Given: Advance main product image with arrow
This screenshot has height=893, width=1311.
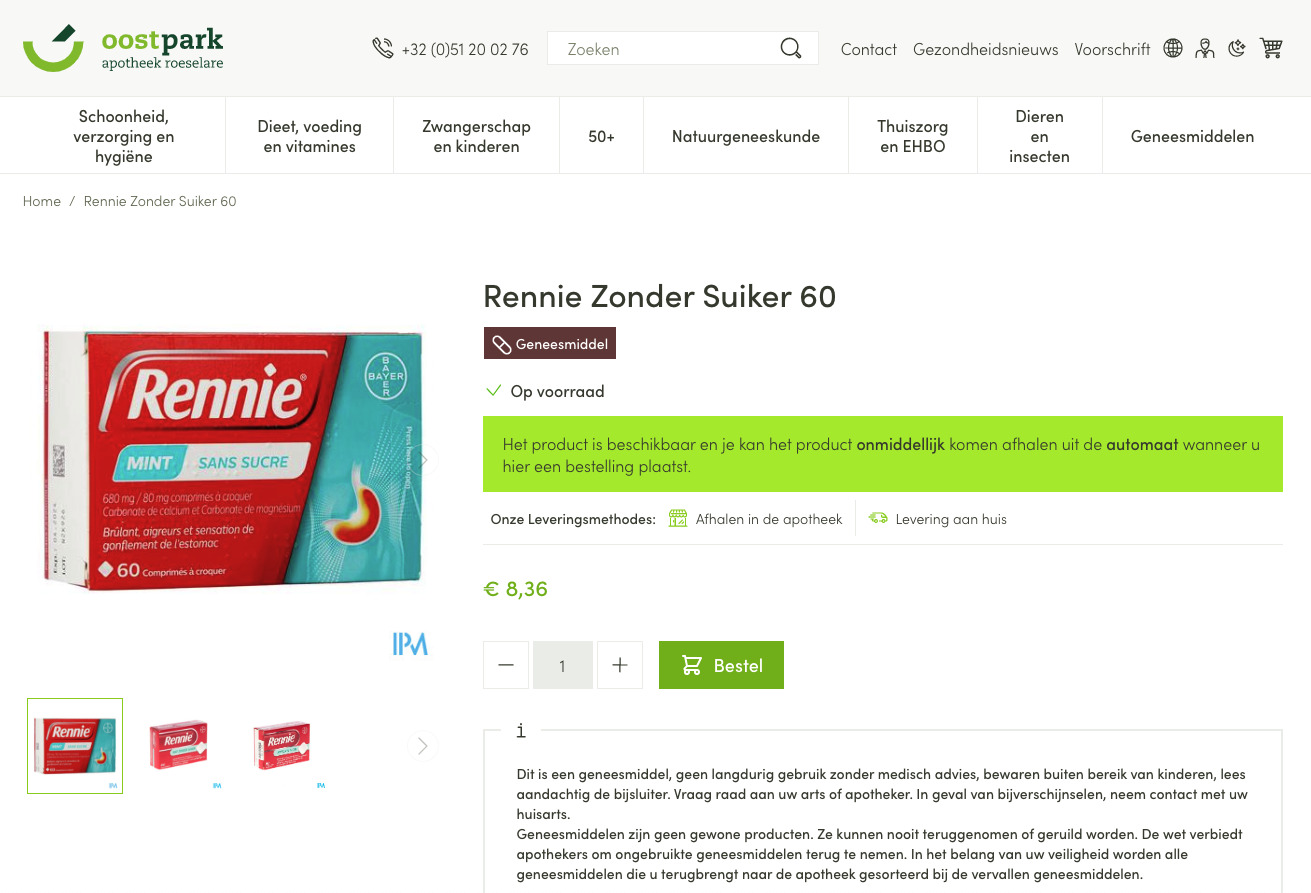Looking at the screenshot, I should (423, 460).
